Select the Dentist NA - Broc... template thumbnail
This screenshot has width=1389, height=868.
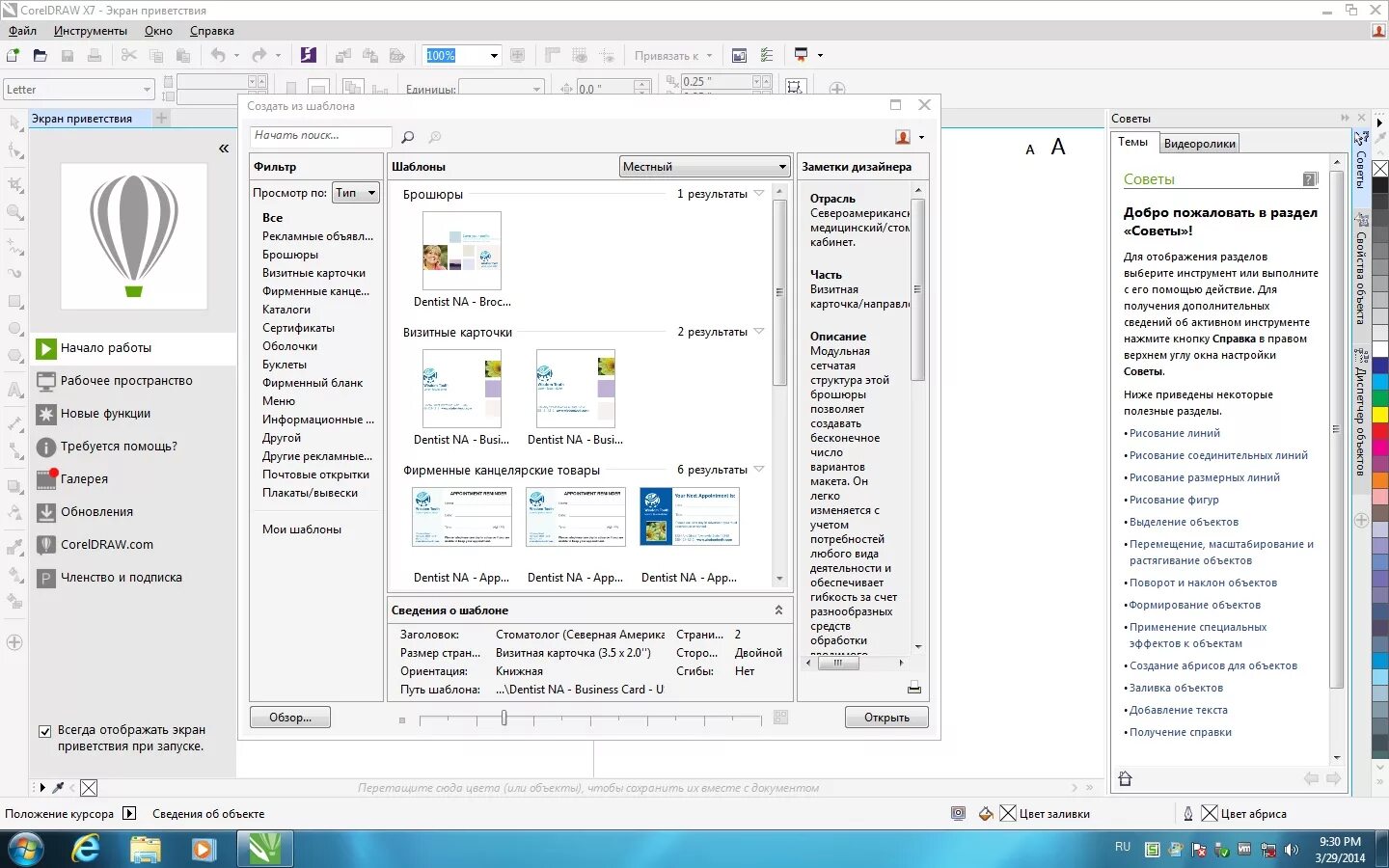[x=462, y=251]
